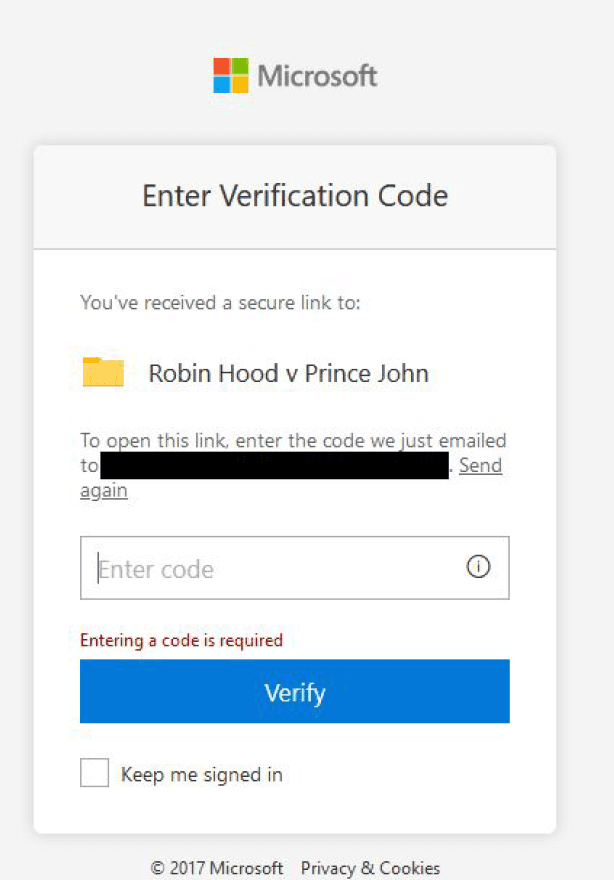
Task: Click the Microsoft wordmark text
Action: (x=317, y=76)
